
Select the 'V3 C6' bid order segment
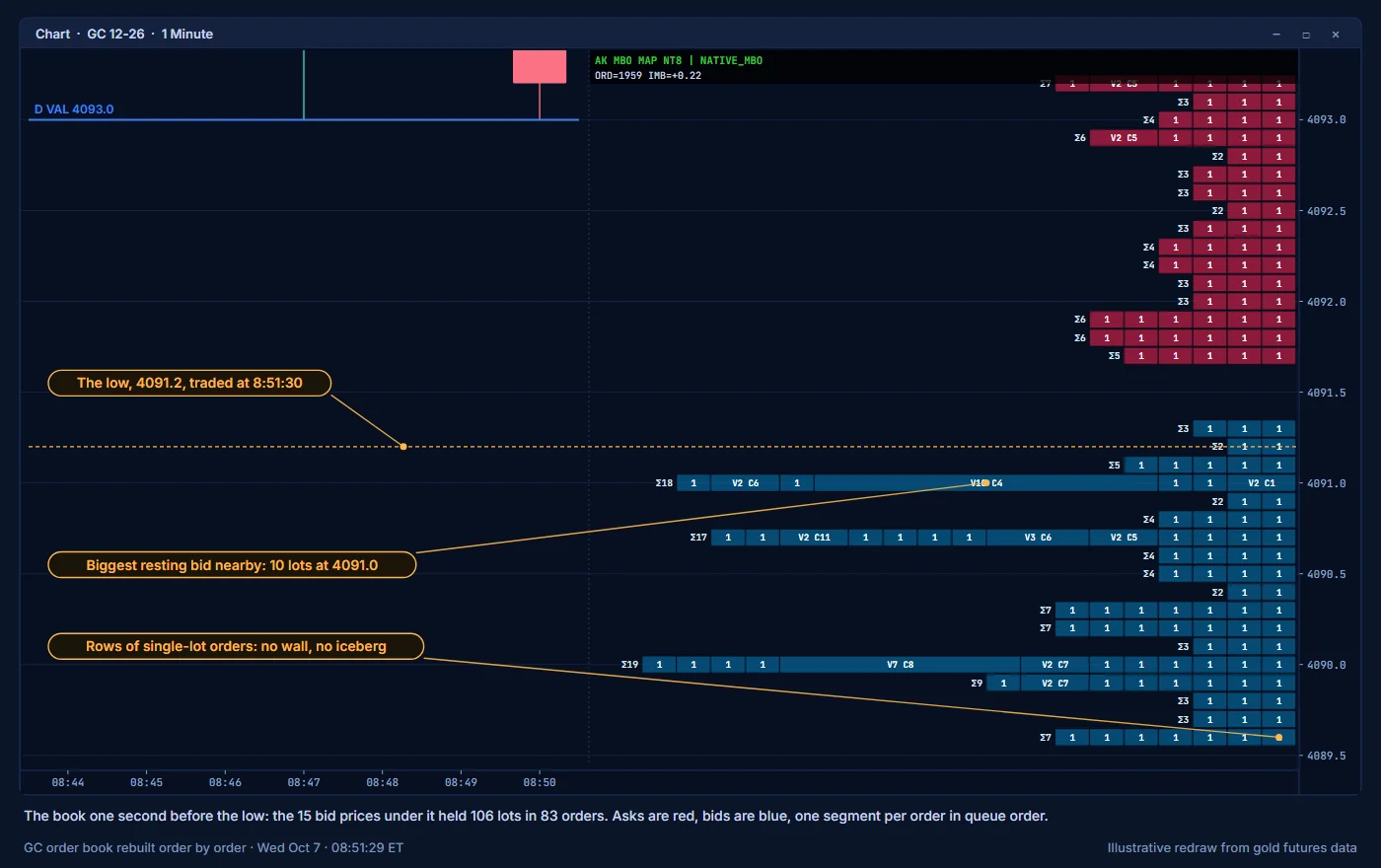tap(1038, 538)
